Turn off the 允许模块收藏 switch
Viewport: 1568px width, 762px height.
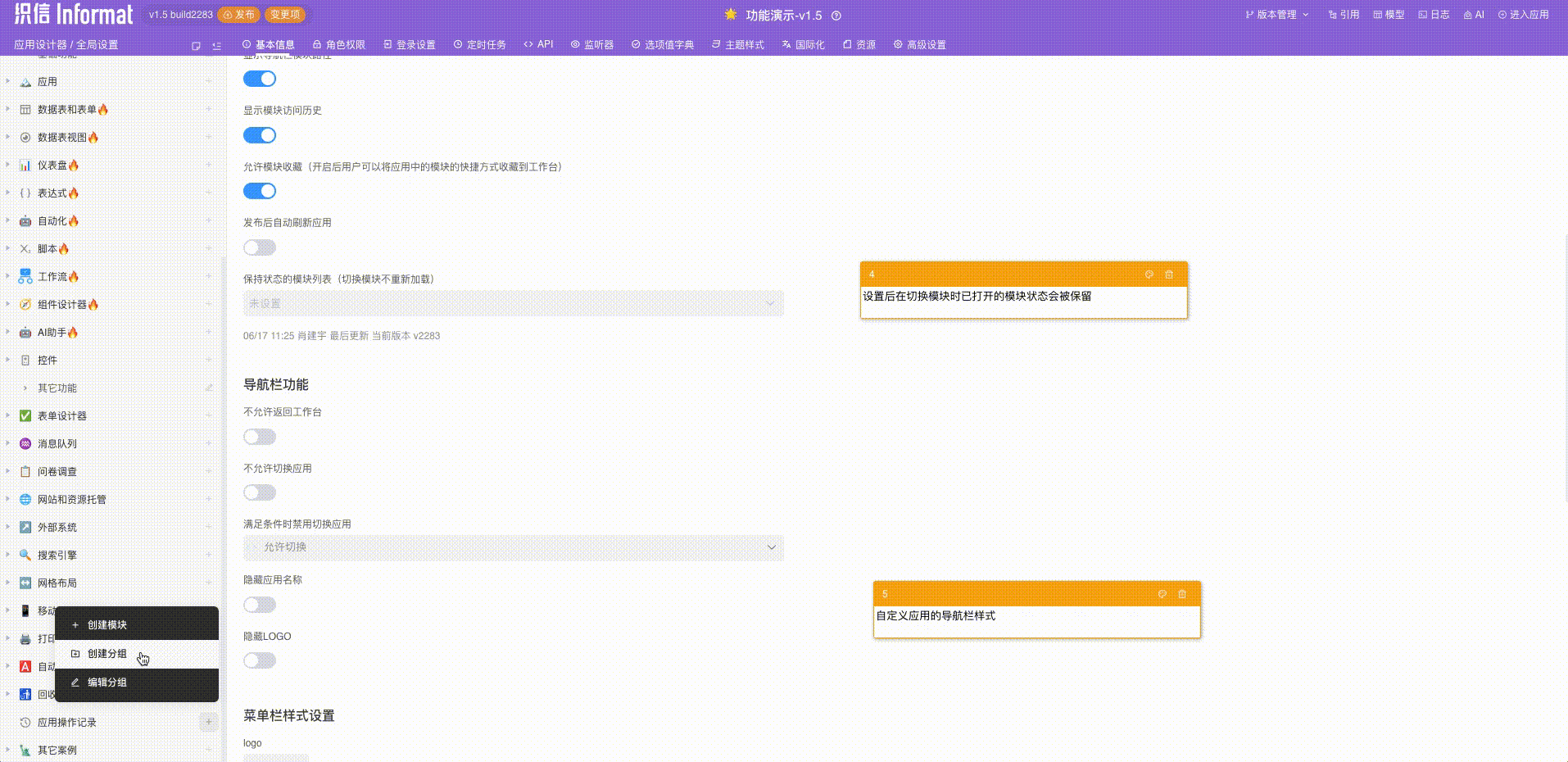coord(260,191)
